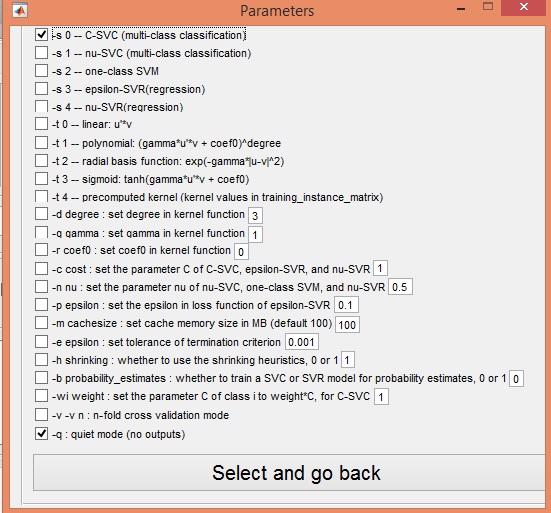The width and height of the screenshot is (551, 513).
Task: Enable -t 4 precomputed kernel checkbox
Action: [41, 196]
